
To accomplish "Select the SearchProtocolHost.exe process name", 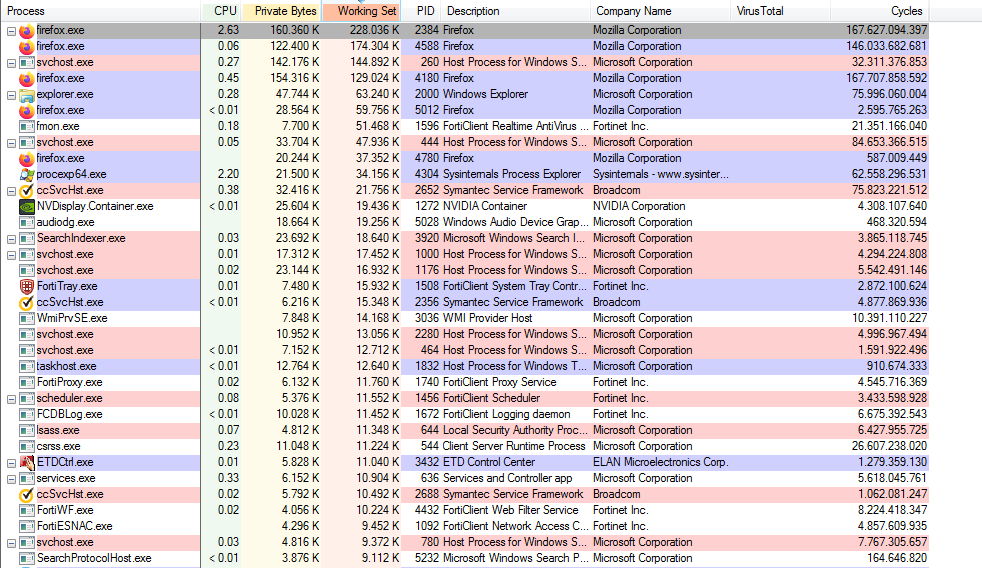I will pos(94,558).
